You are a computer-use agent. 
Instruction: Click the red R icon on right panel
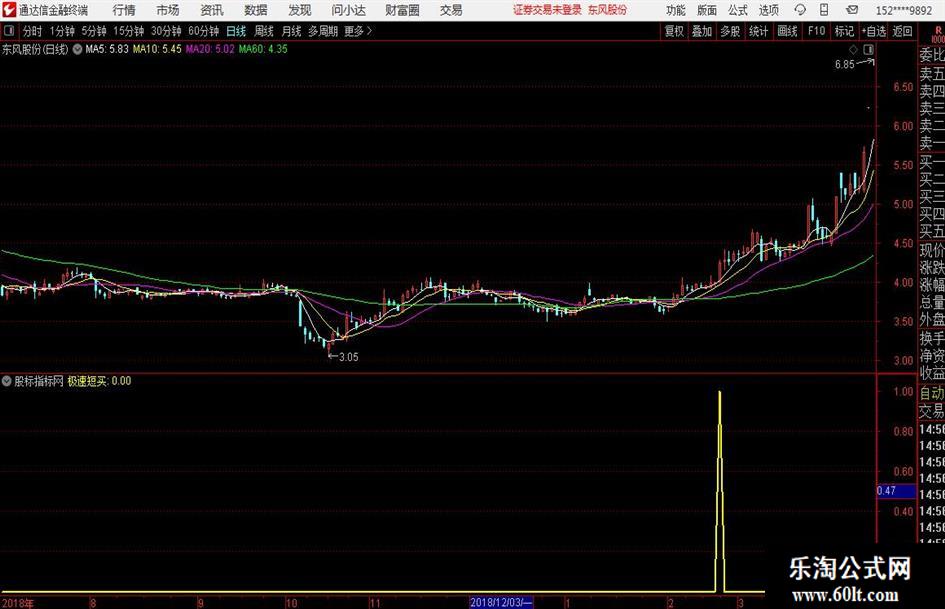(x=937, y=30)
